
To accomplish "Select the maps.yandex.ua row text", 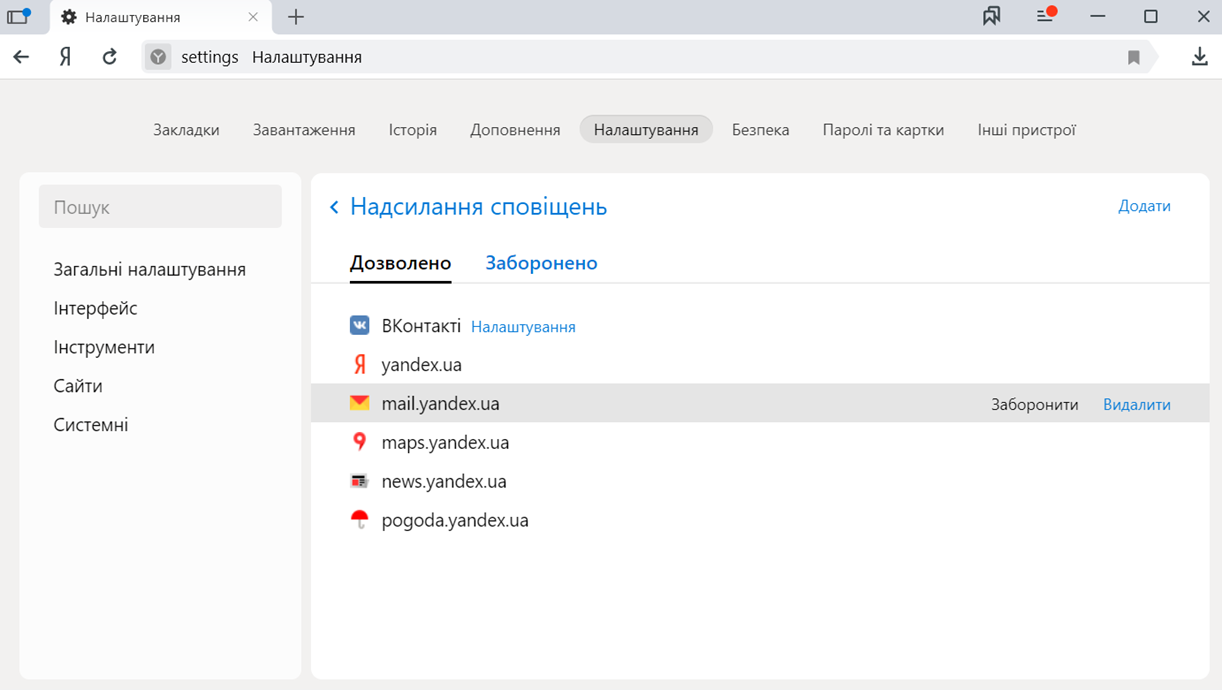I will click(x=445, y=442).
